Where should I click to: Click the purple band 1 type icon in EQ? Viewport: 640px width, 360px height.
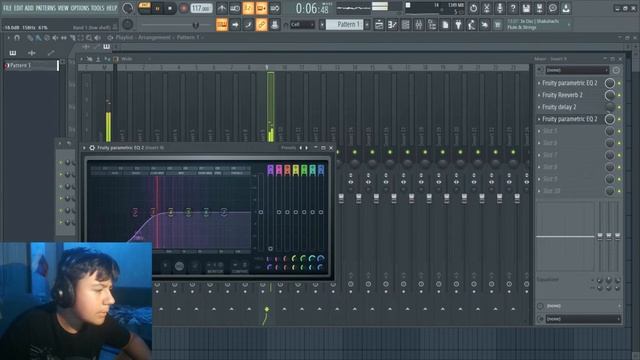(x=270, y=170)
